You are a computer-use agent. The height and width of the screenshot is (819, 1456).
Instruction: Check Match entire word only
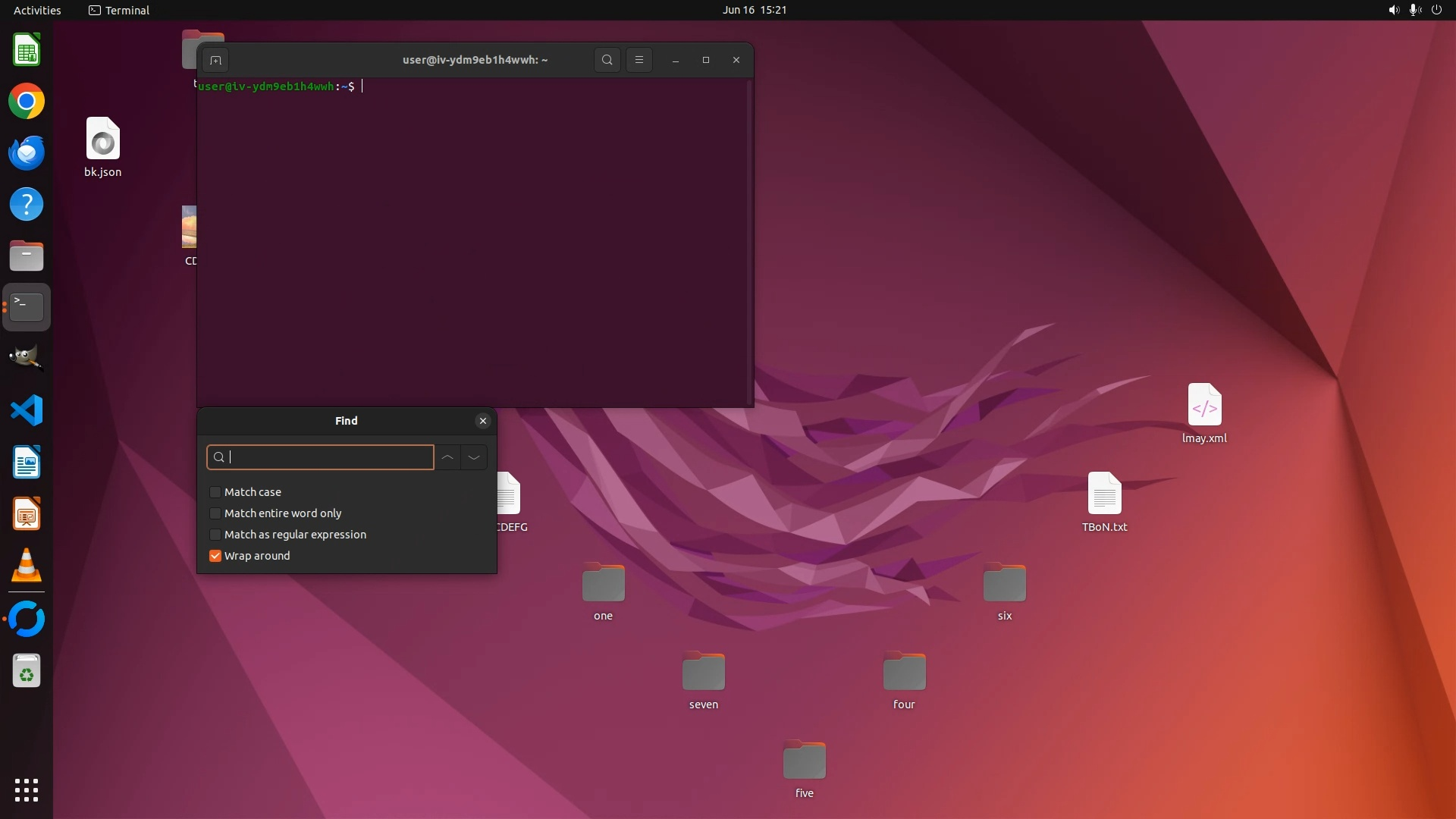(x=215, y=513)
